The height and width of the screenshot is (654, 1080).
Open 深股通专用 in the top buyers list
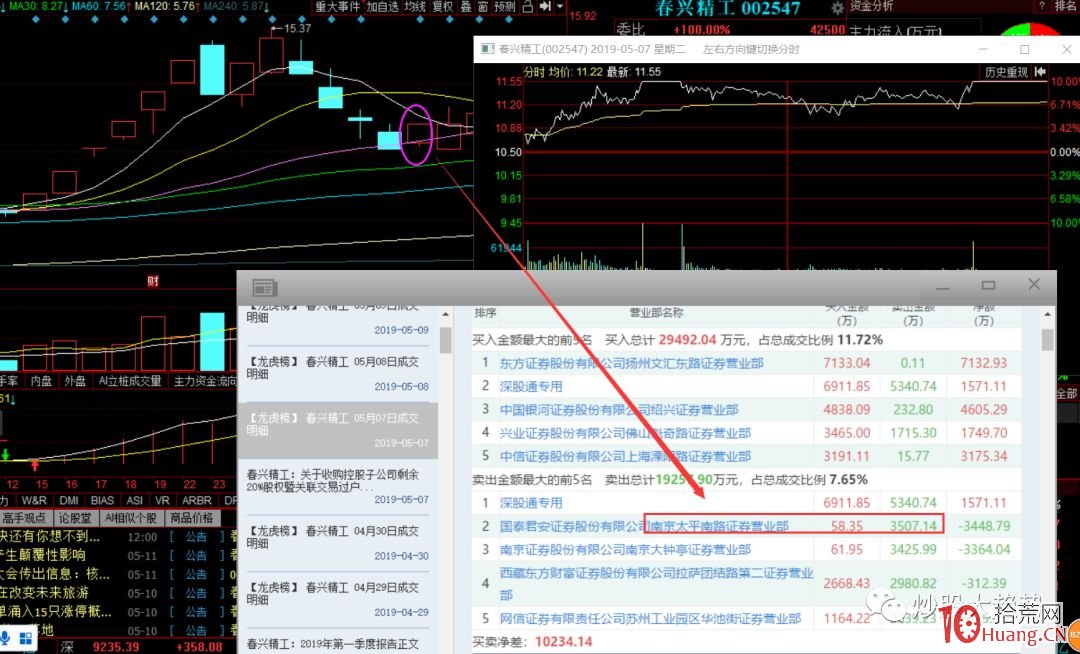[x=531, y=386]
